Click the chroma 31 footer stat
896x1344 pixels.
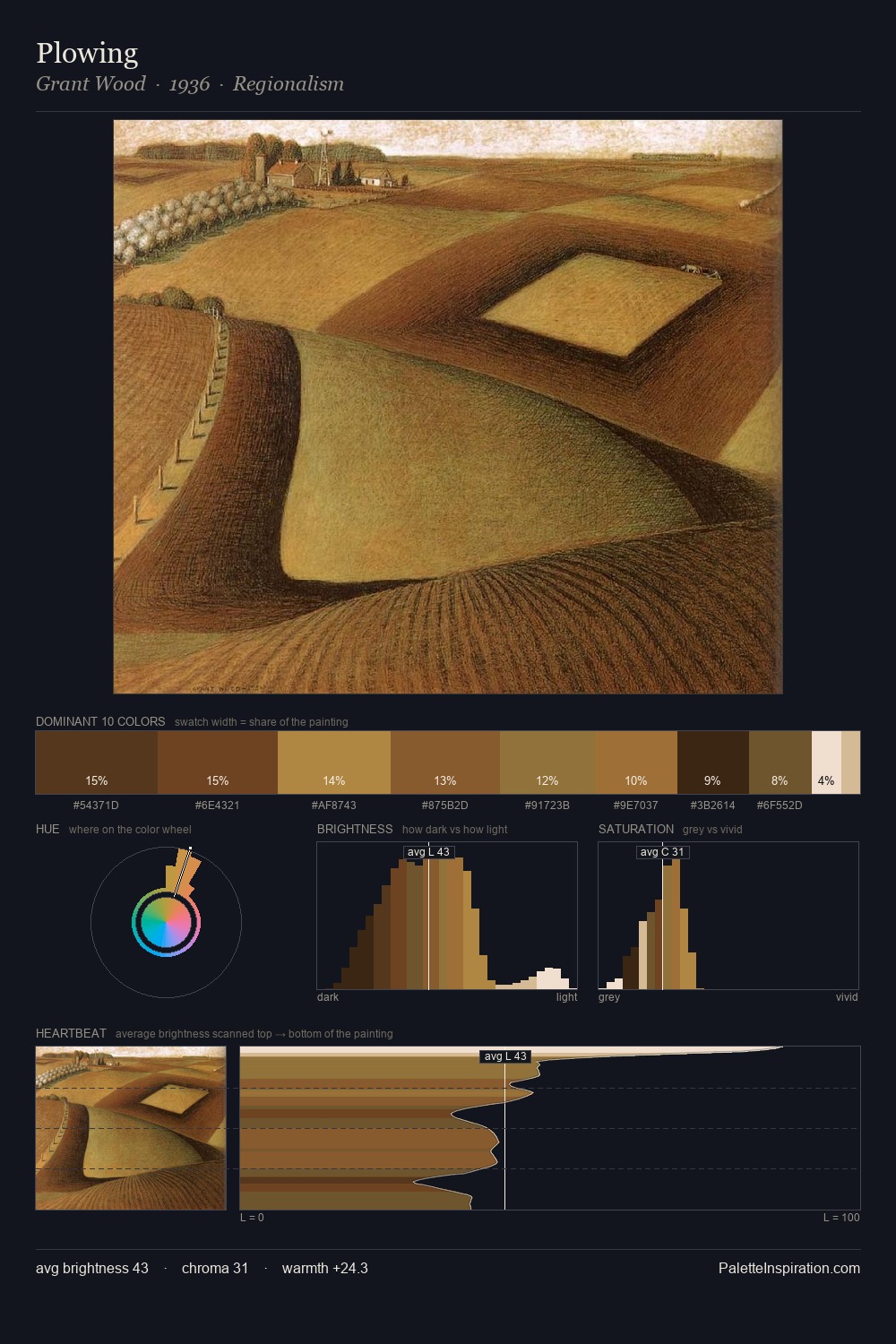coord(215,1268)
